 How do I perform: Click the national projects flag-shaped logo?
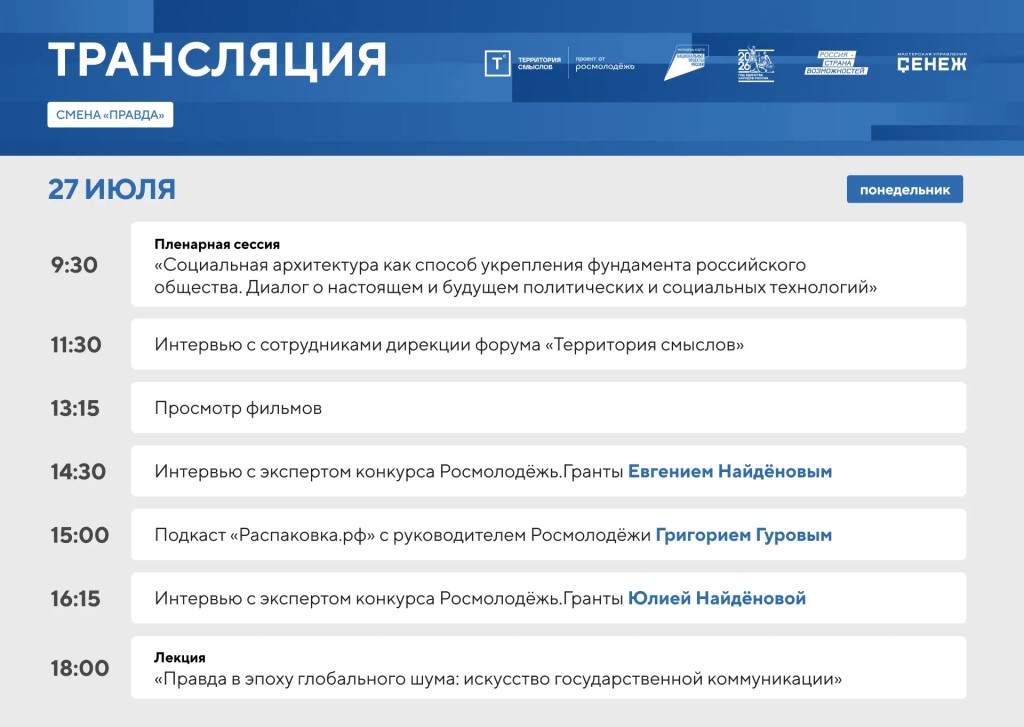click(686, 63)
